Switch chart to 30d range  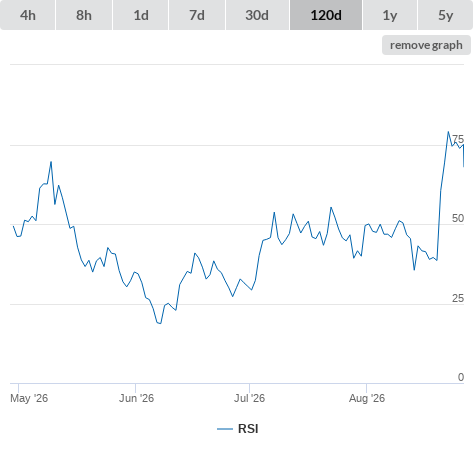(257, 15)
